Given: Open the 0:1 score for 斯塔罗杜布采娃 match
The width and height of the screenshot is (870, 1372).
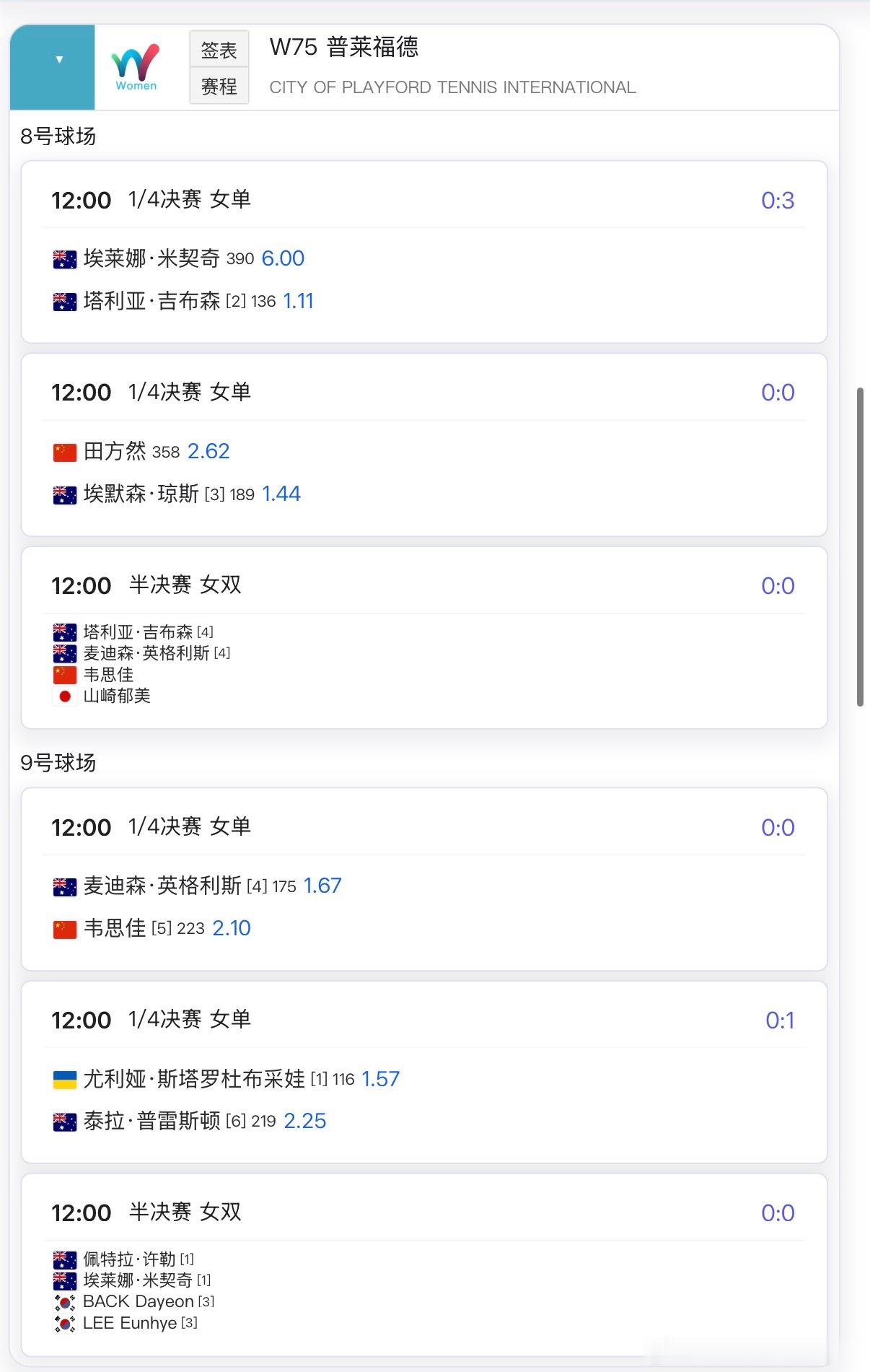Looking at the screenshot, I should (779, 1021).
